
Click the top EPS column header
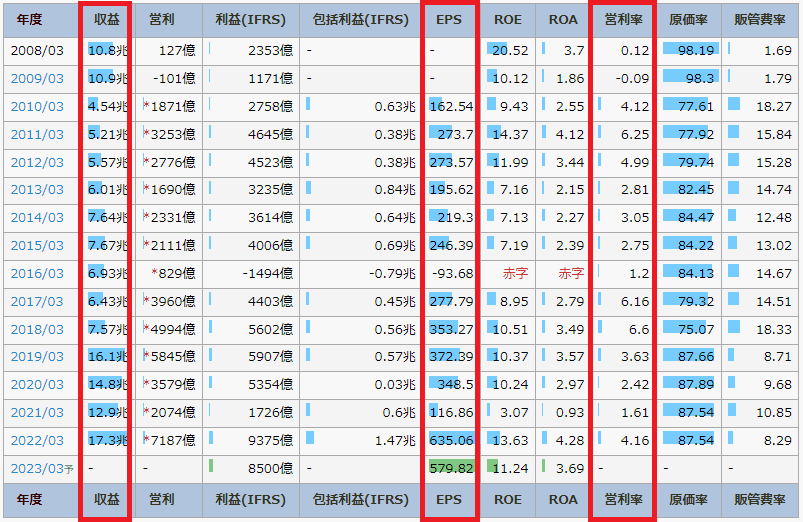pyautogui.click(x=449, y=19)
